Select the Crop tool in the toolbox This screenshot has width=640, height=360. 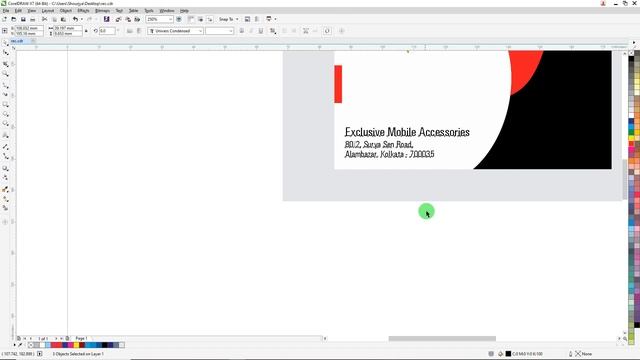point(5,64)
